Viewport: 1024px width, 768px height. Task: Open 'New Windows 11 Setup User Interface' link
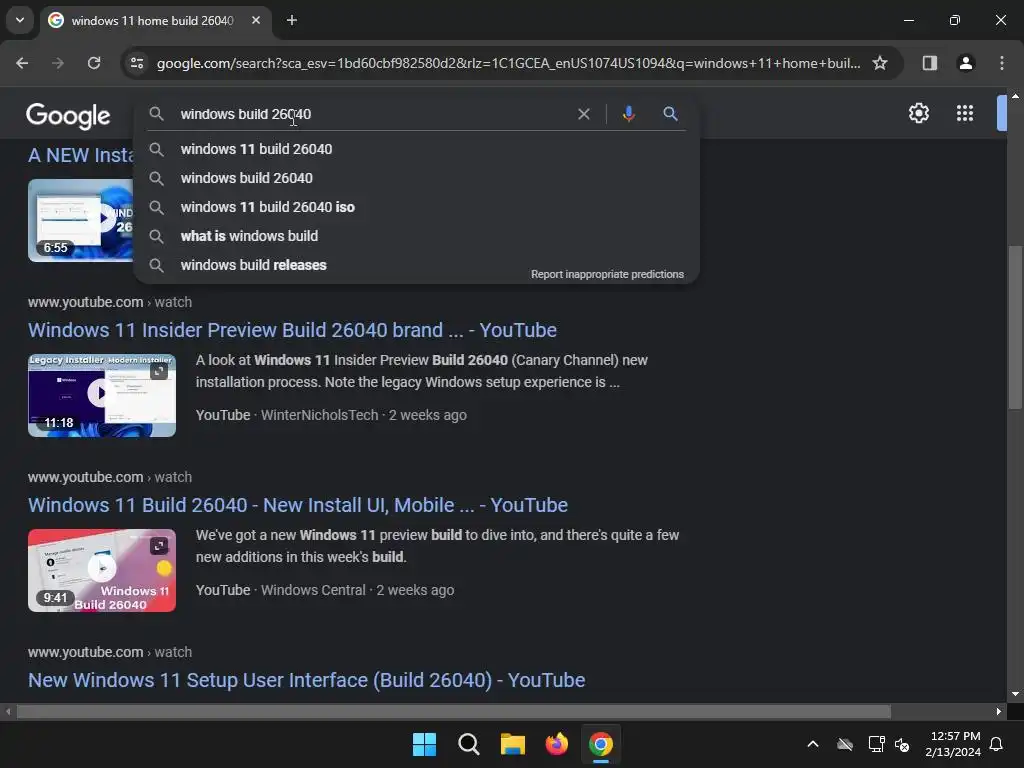[306, 680]
